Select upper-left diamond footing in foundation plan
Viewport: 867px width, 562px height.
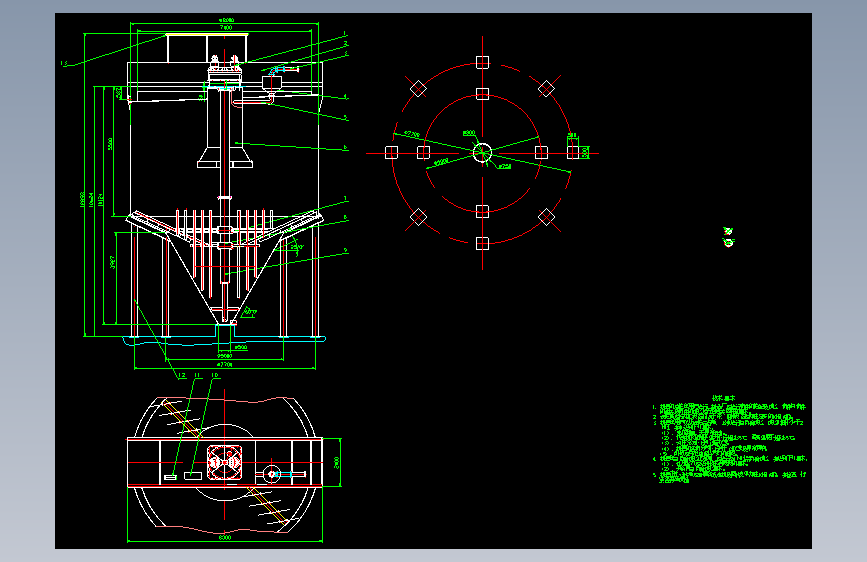pyautogui.click(x=419, y=89)
